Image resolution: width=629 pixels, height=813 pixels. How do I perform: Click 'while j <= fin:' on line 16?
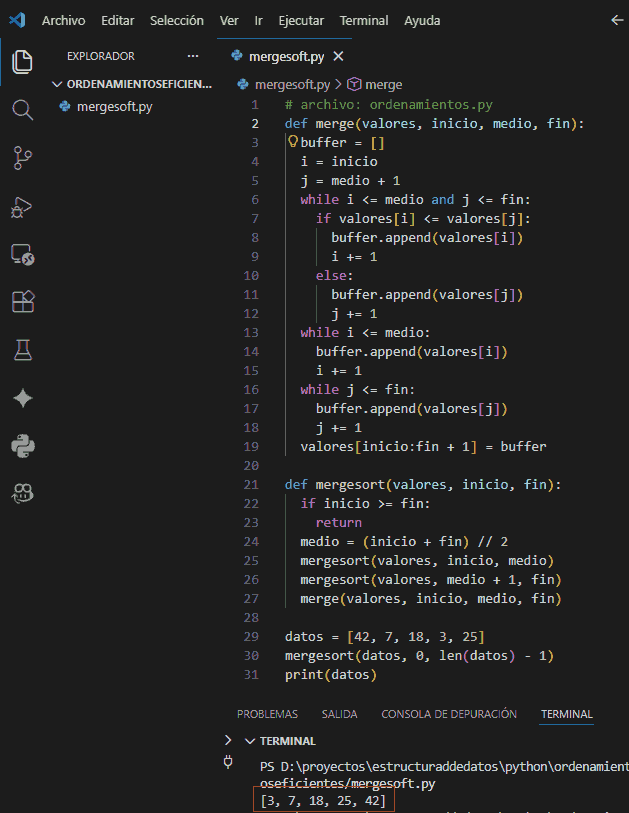click(x=357, y=389)
